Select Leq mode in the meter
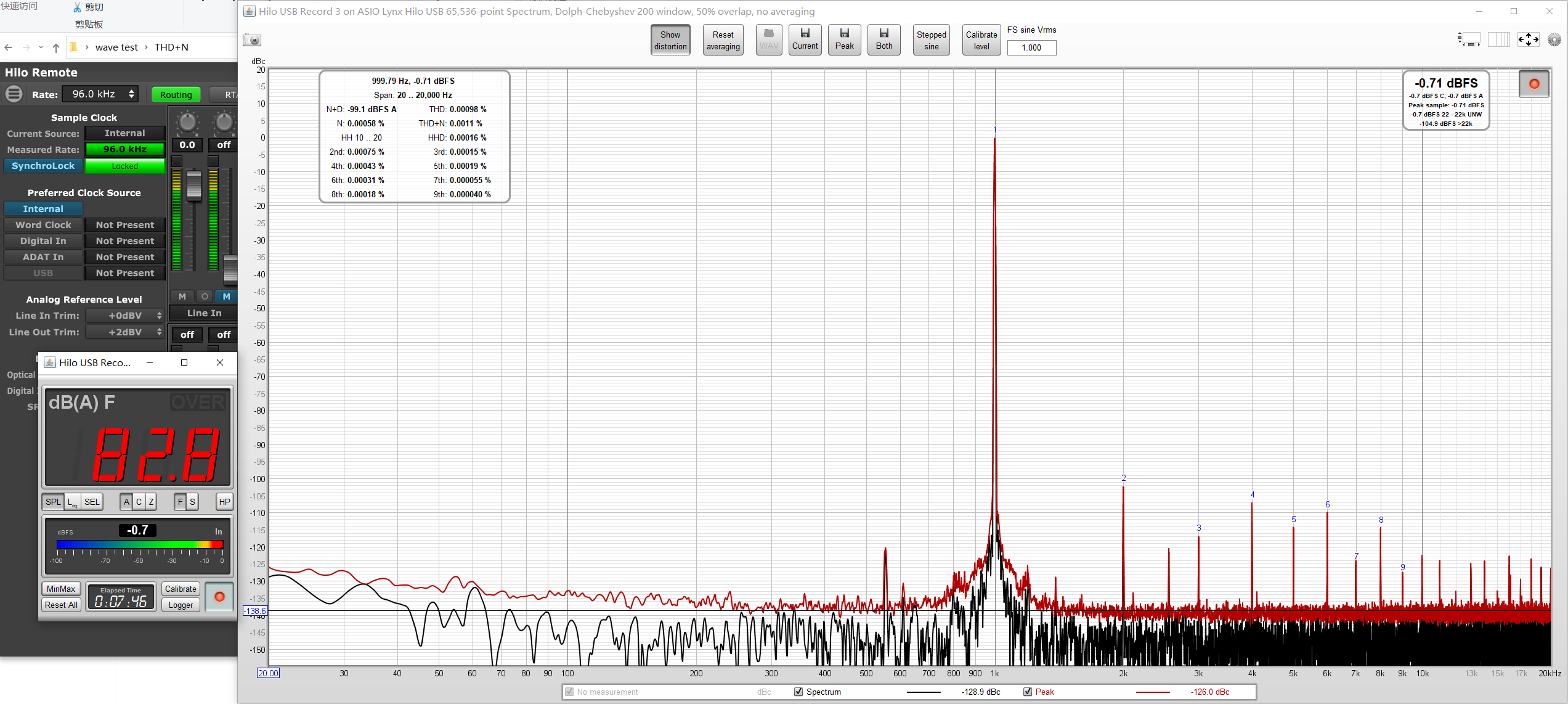This screenshot has height=704, width=1568. [73, 502]
